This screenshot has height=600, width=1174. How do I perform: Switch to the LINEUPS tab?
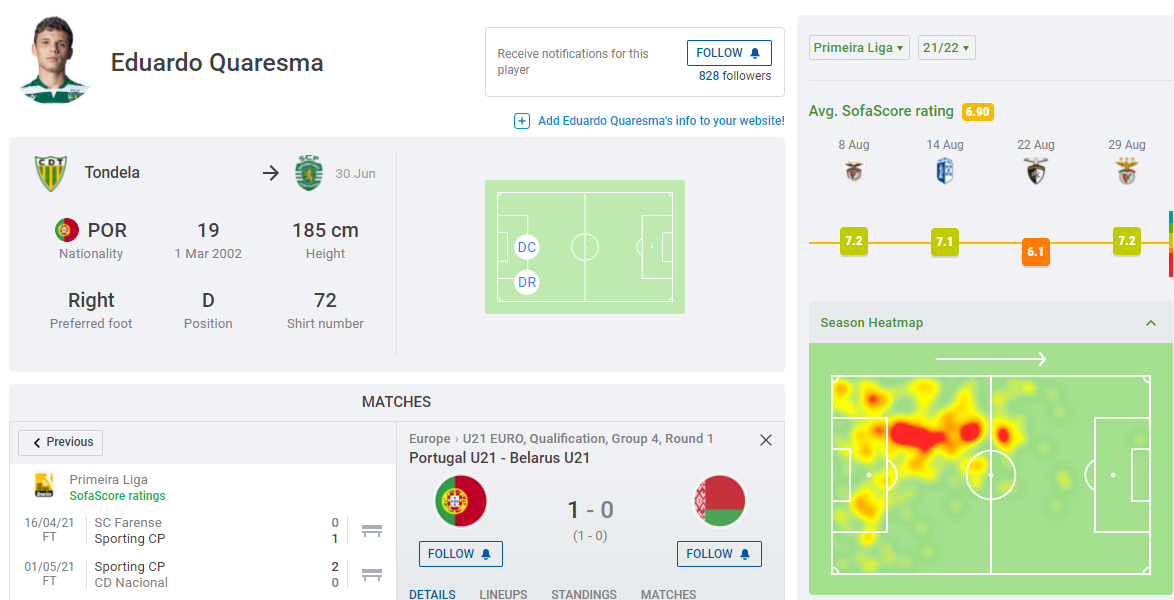coord(503,594)
